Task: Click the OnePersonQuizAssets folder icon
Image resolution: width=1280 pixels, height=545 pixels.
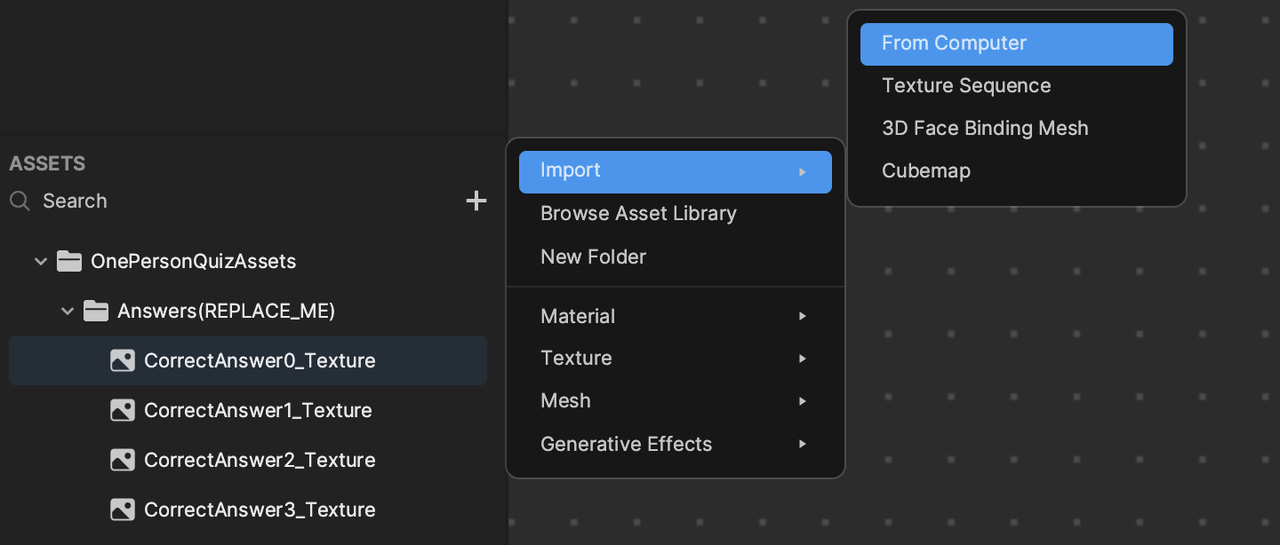Action: point(69,261)
